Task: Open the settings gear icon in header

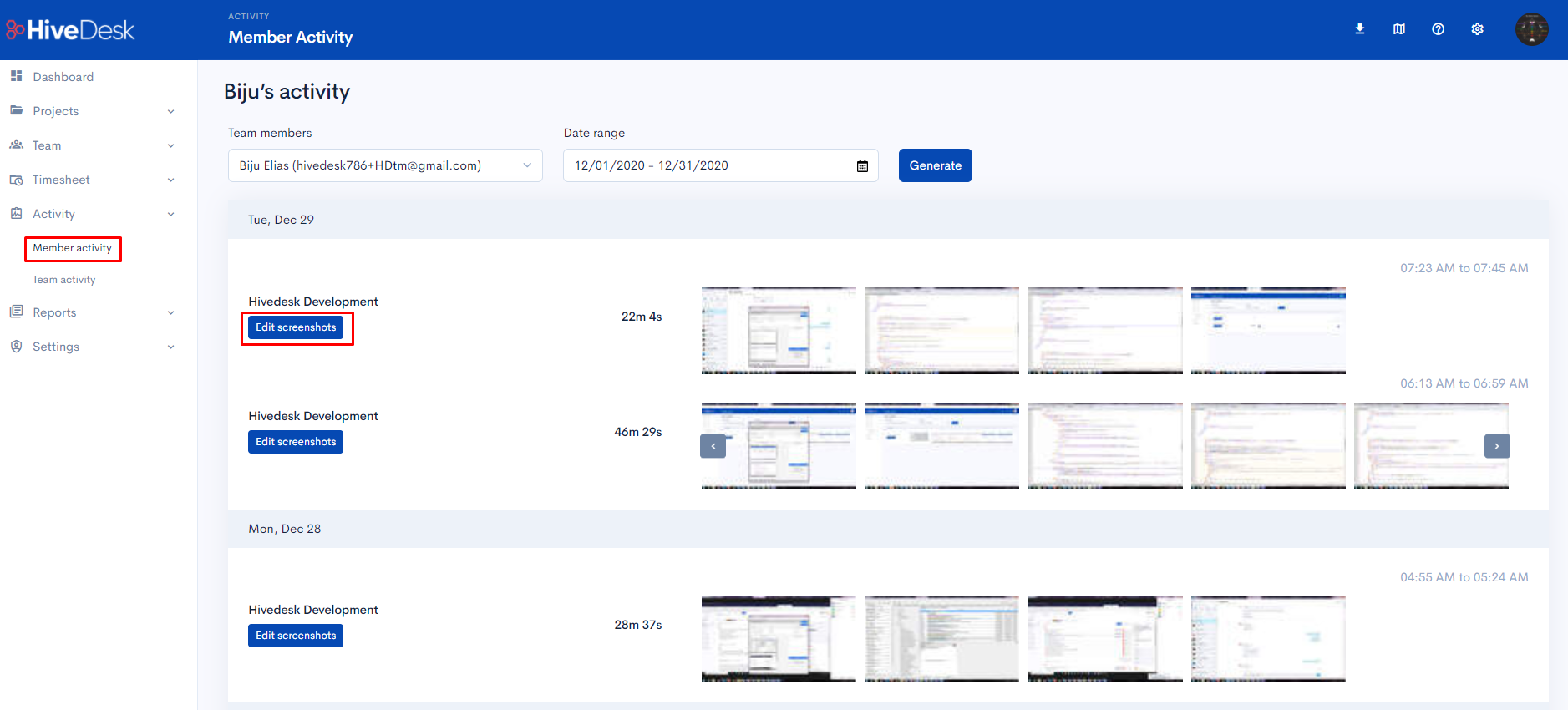Action: tap(1477, 29)
